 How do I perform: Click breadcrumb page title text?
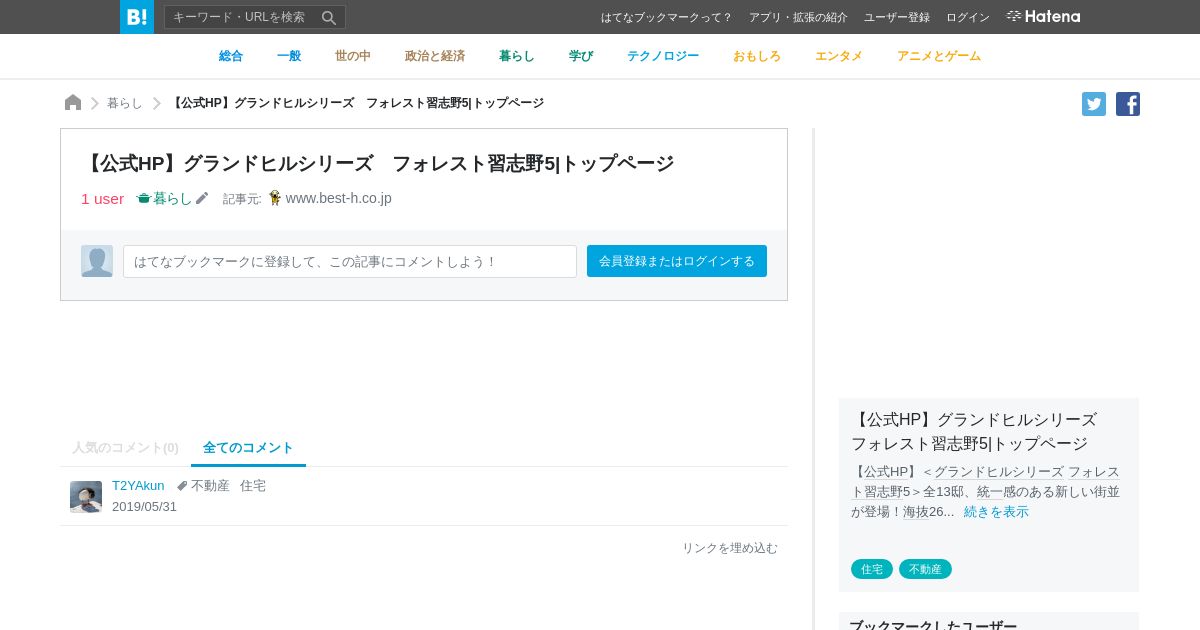pos(357,103)
